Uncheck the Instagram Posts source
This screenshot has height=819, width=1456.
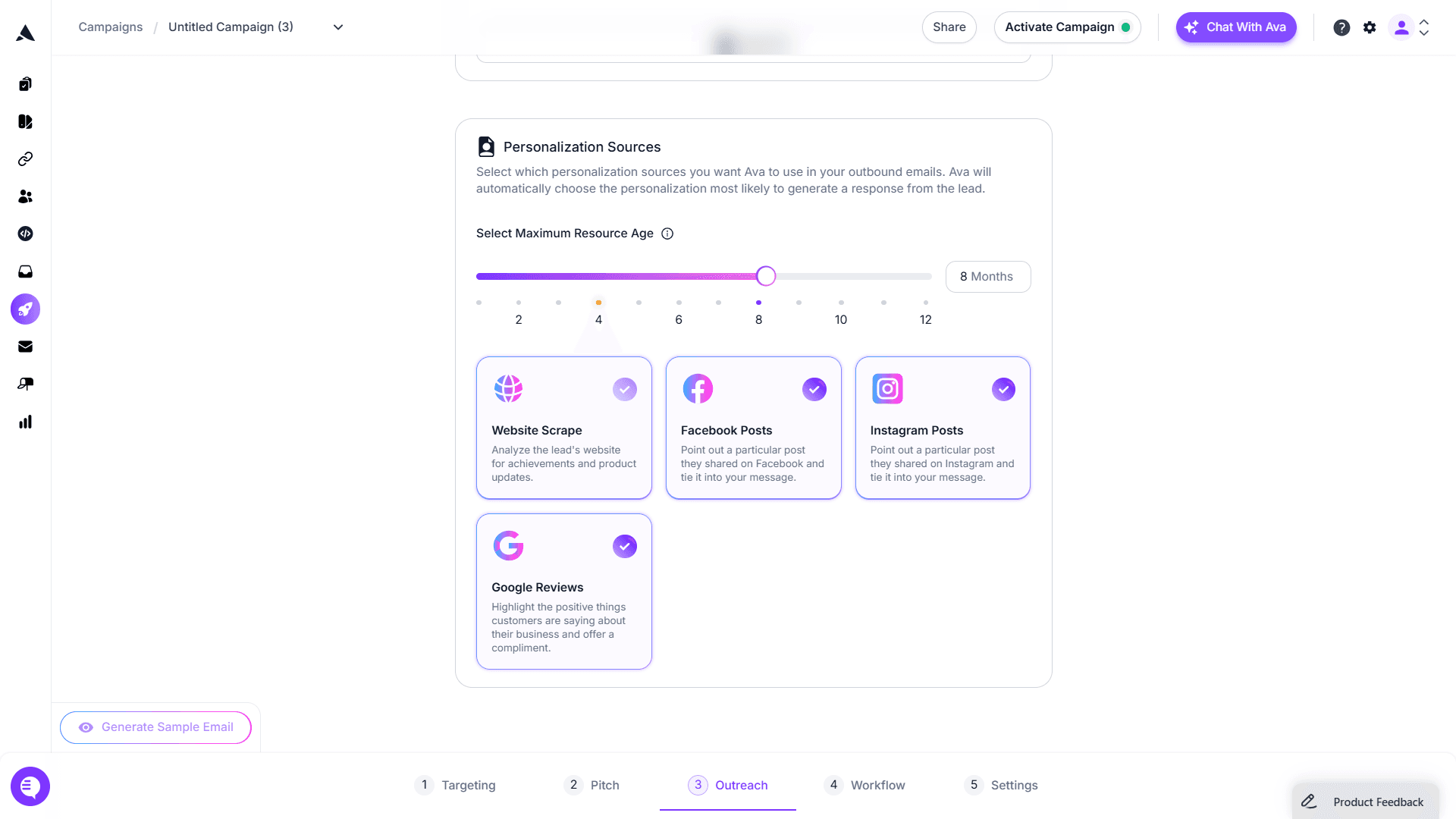click(x=1003, y=389)
